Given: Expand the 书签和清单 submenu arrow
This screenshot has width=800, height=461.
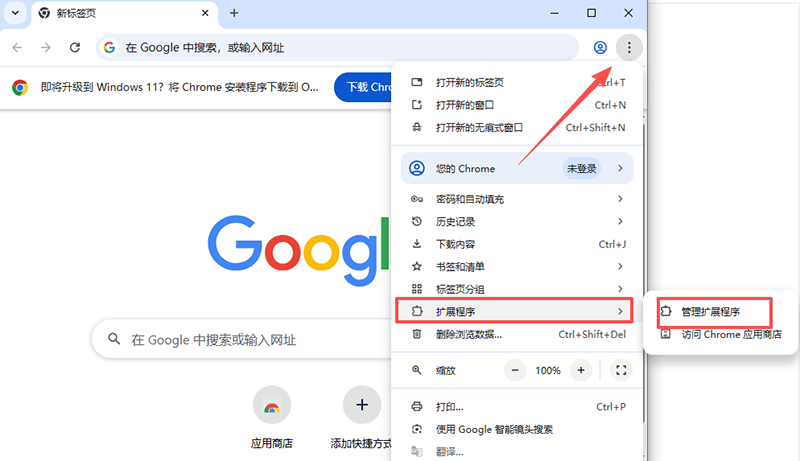Looking at the screenshot, I should point(620,266).
